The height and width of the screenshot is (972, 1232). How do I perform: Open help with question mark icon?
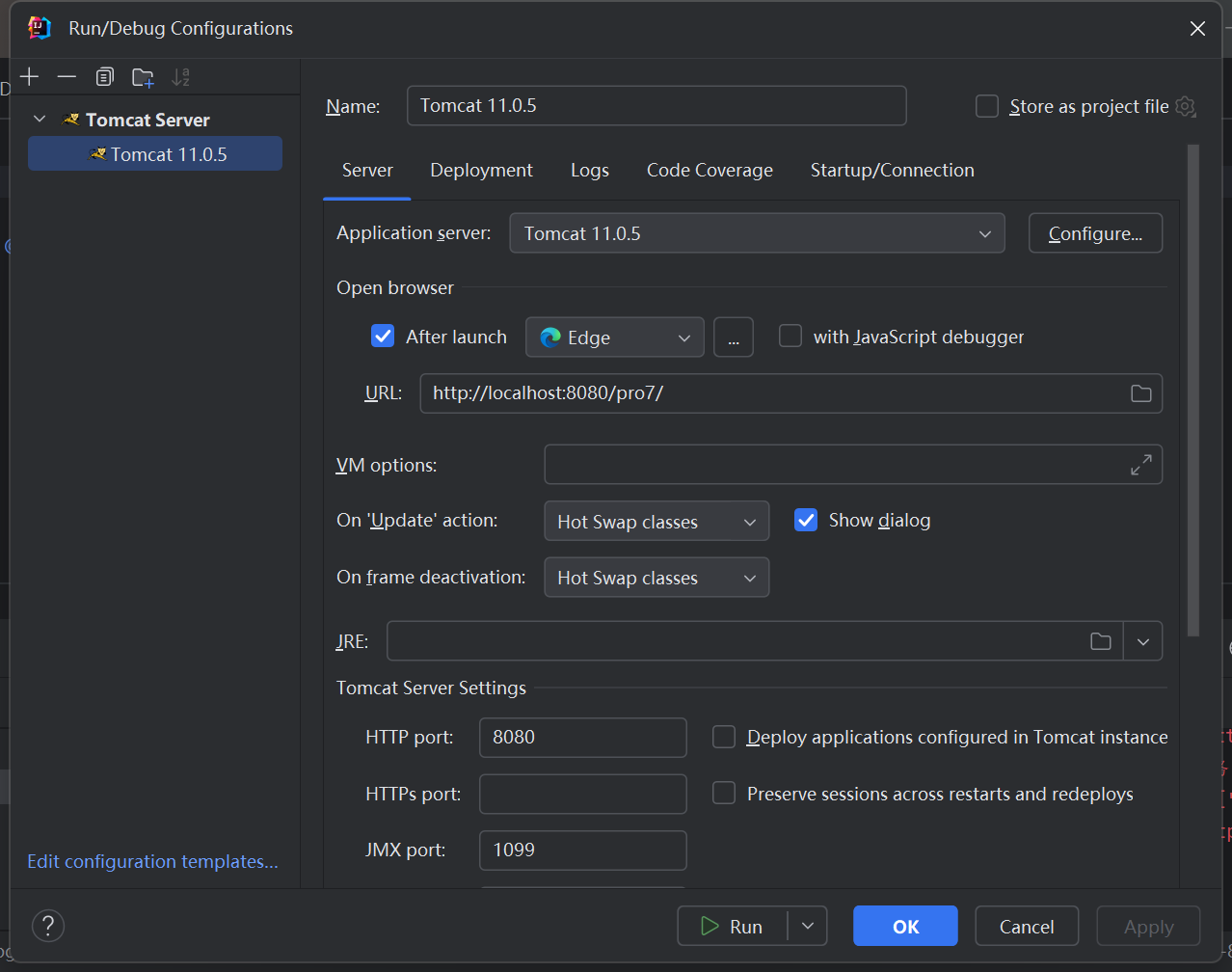pos(48,926)
